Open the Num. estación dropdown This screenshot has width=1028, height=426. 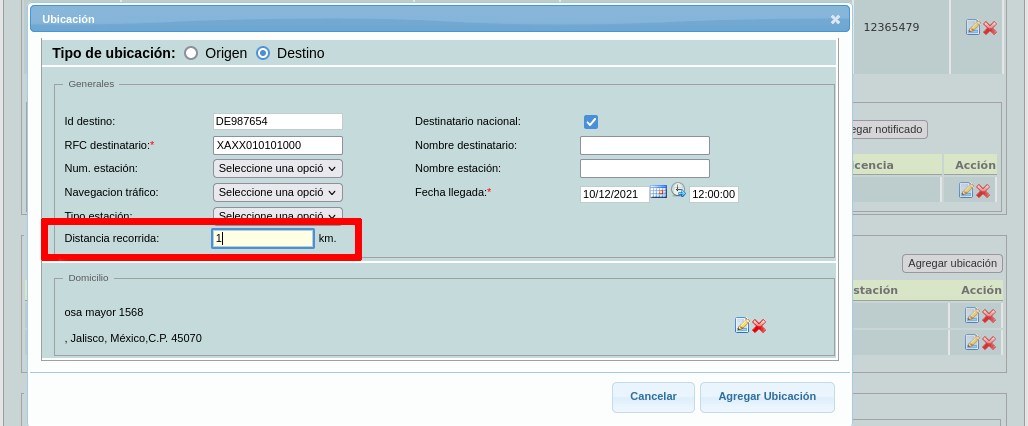point(278,169)
